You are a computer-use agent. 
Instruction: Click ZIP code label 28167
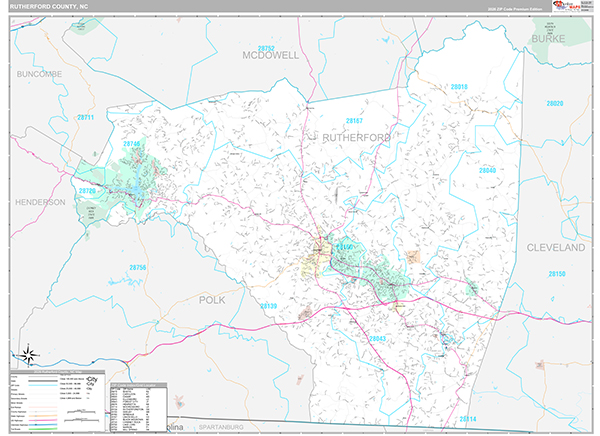[354, 121]
